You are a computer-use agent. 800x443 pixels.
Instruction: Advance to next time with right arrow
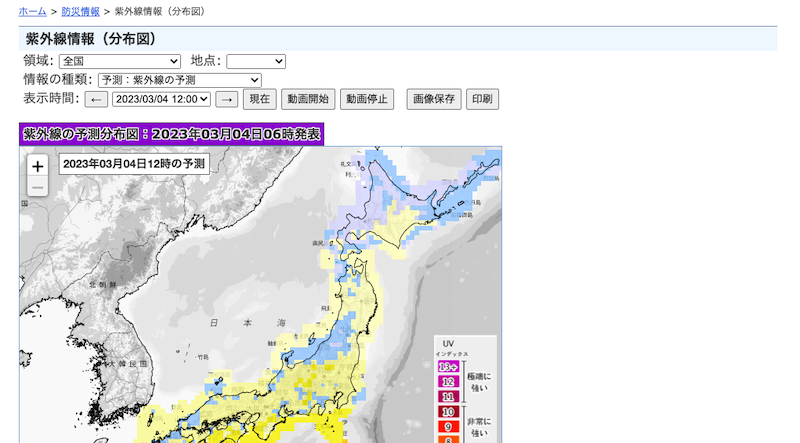click(227, 99)
